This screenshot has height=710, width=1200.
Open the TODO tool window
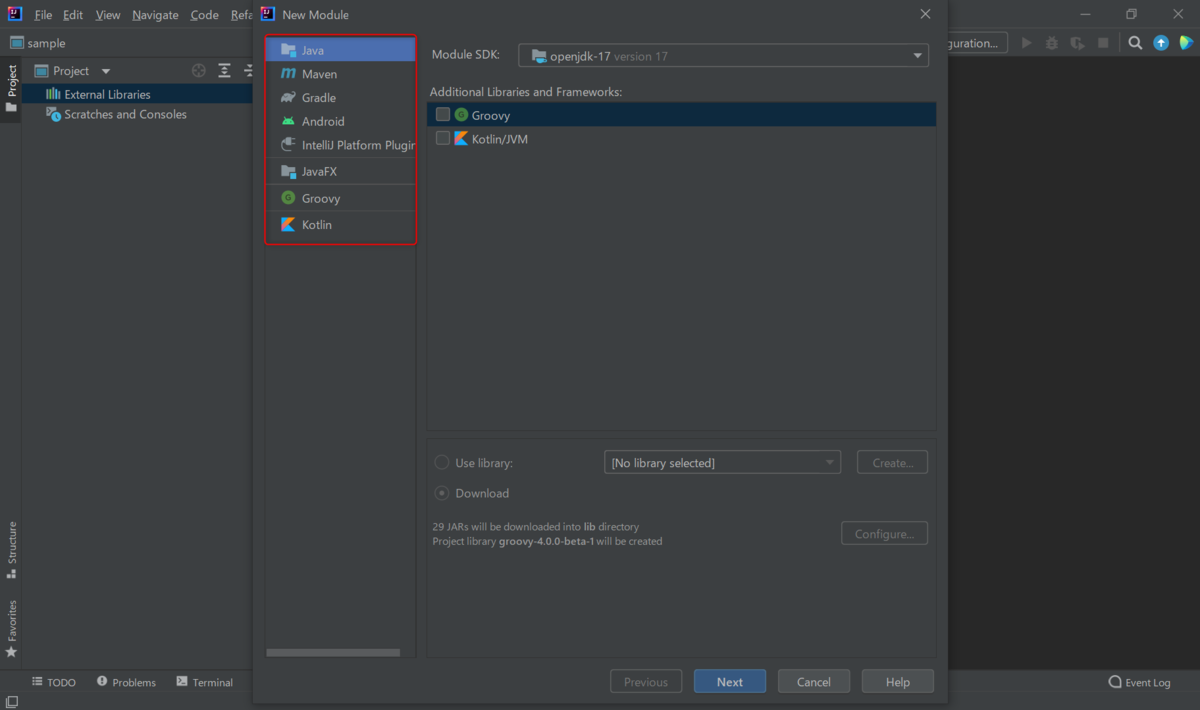(x=53, y=682)
